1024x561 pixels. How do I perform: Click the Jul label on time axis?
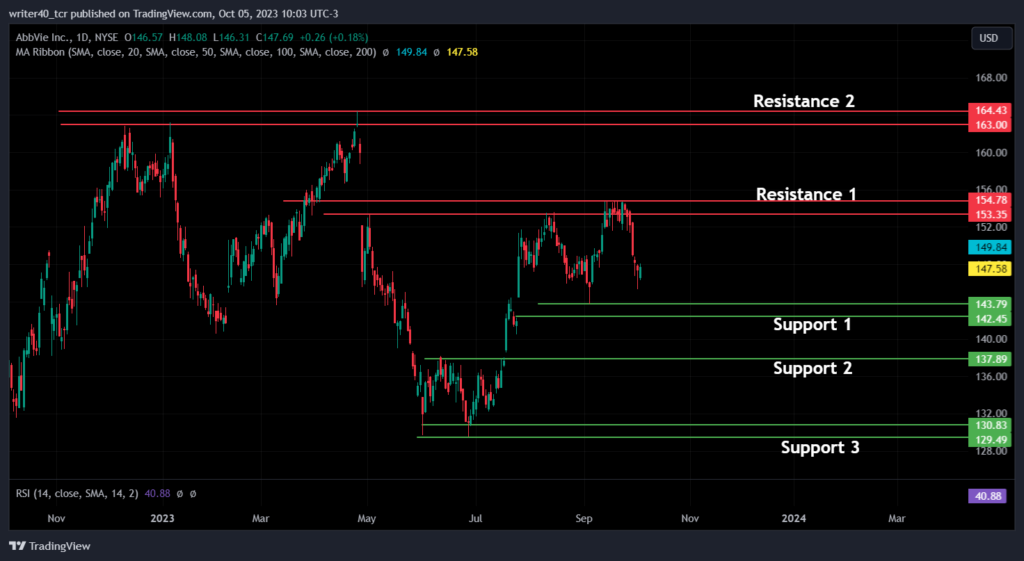point(475,519)
